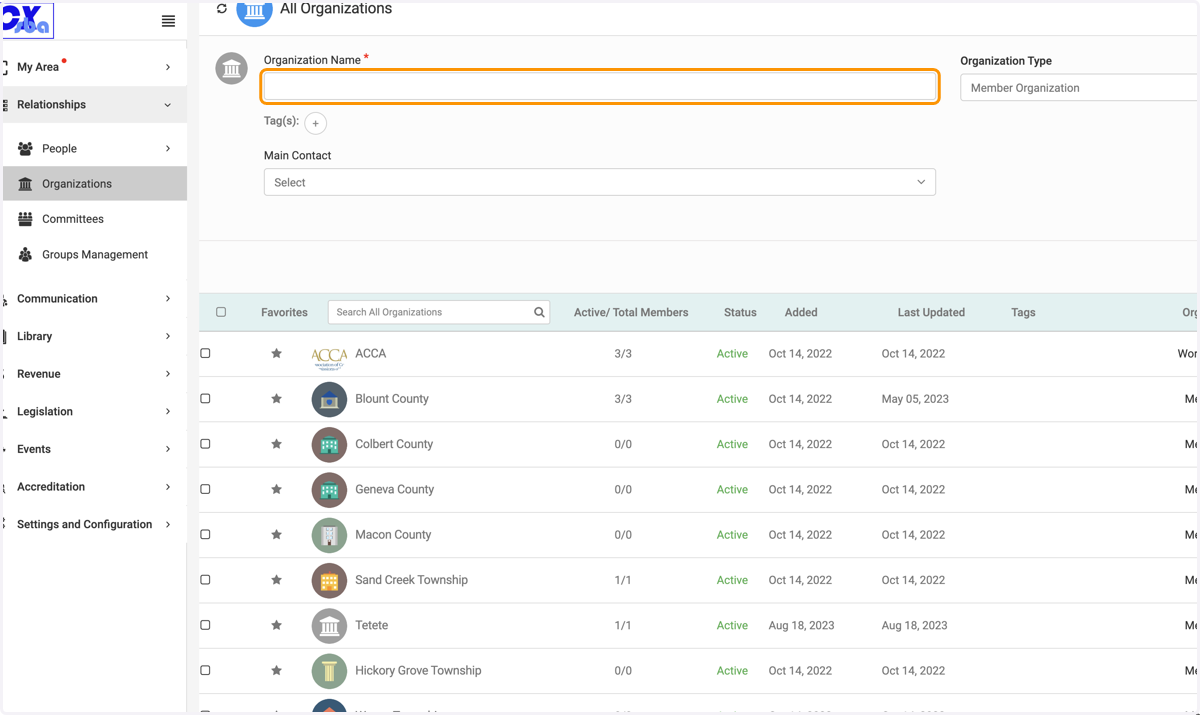Screen dimensions: 1200x715
Task: Click Geneva County's building avatar
Action: (x=329, y=490)
